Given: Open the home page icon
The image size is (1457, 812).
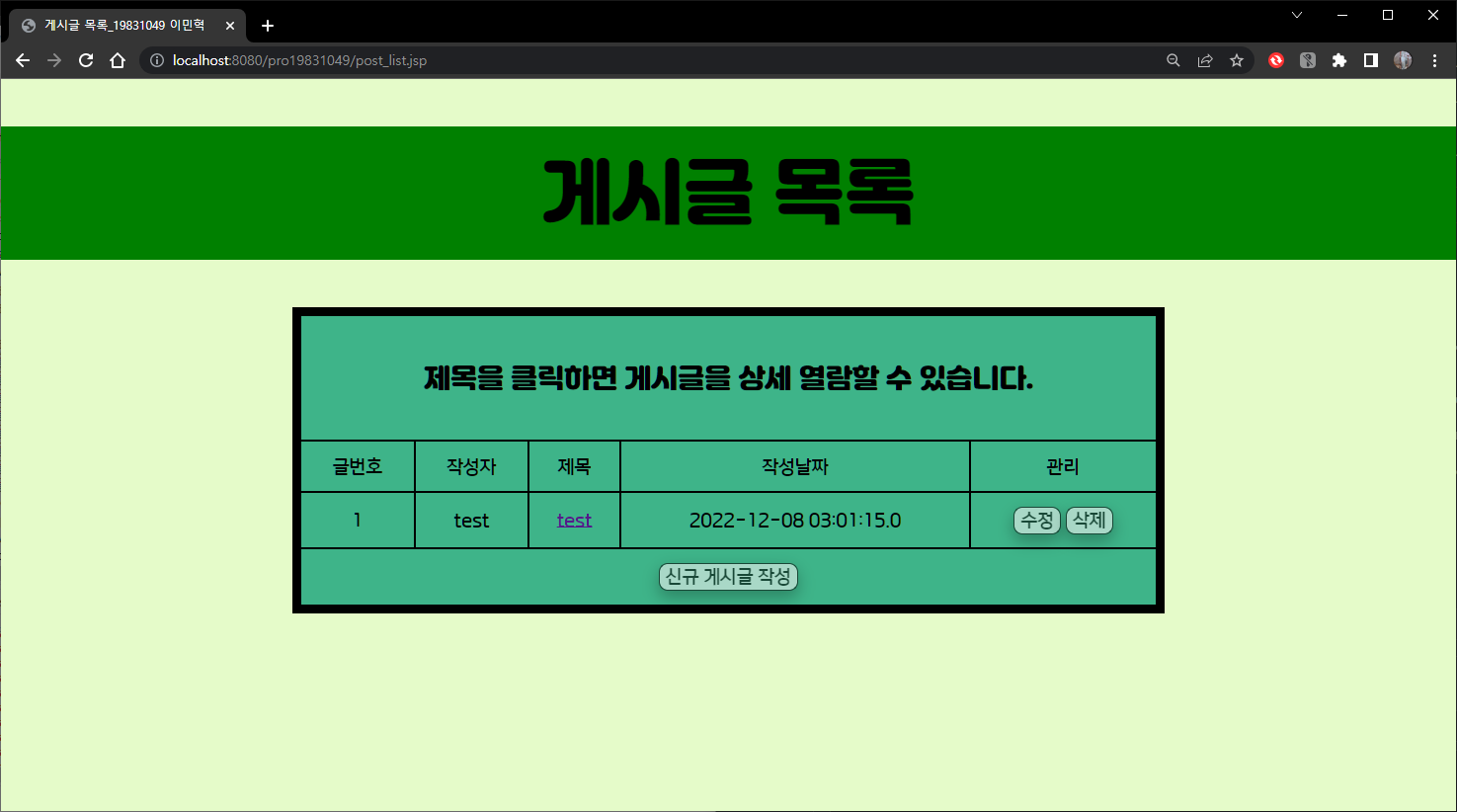Looking at the screenshot, I should click(x=118, y=60).
